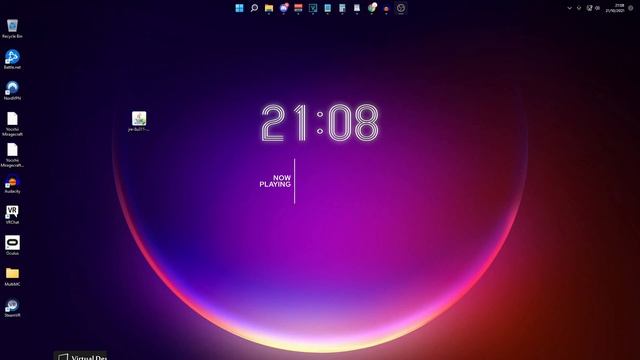Select the VRChat desktop shortcut

[x=12, y=215]
